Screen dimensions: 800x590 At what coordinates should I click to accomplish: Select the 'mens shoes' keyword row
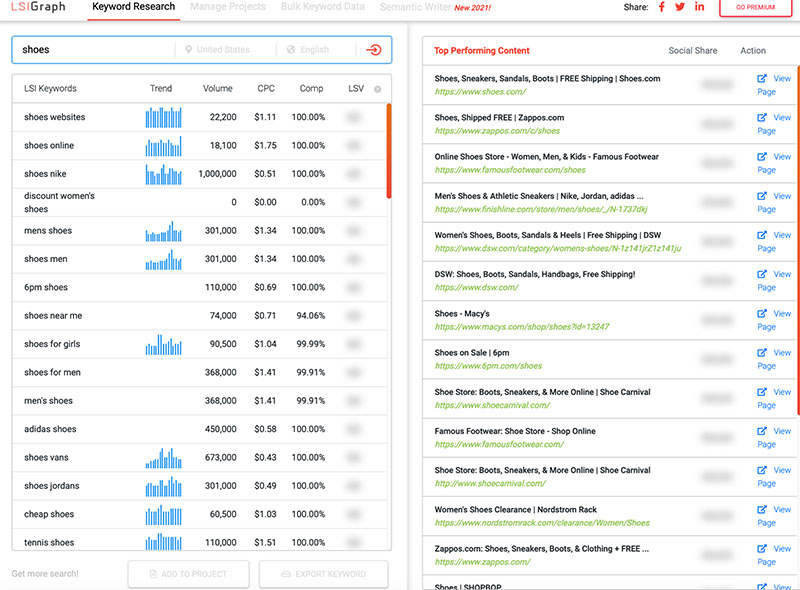[199, 231]
